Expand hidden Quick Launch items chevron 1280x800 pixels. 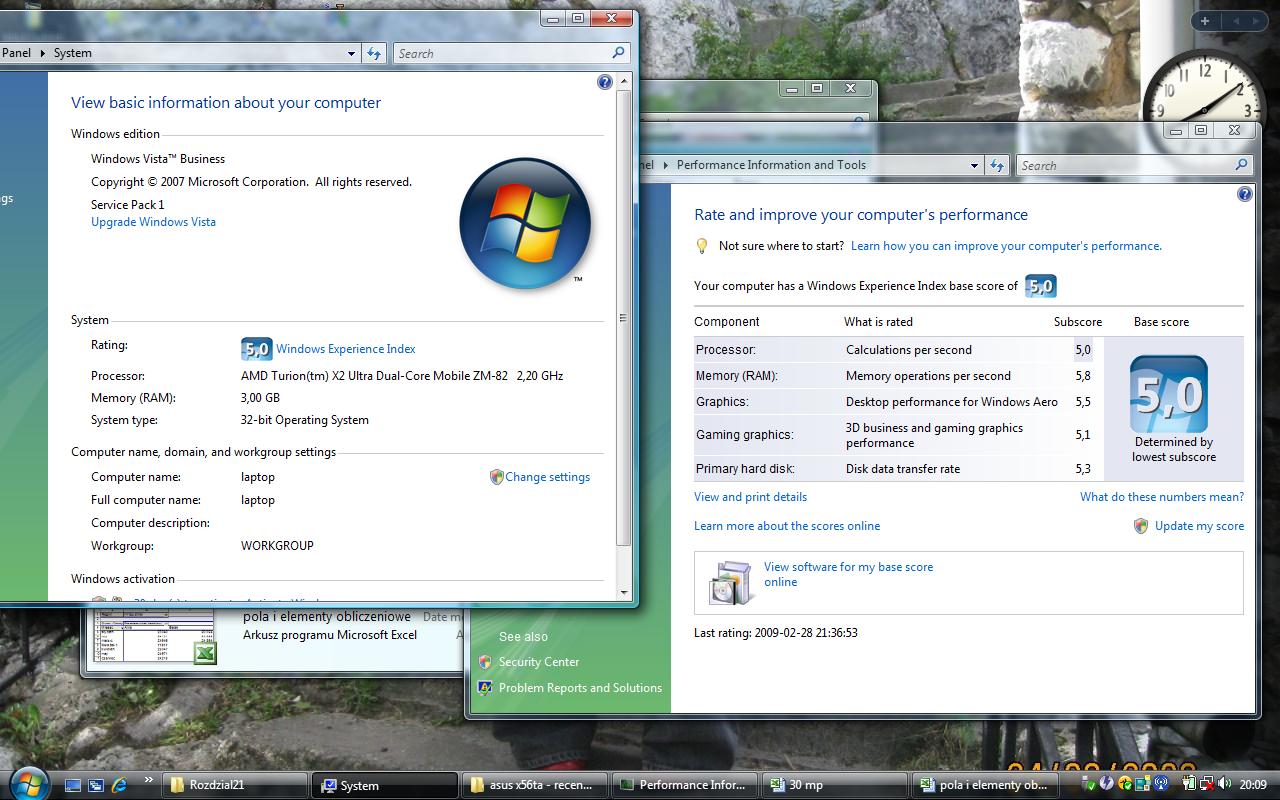click(x=149, y=780)
